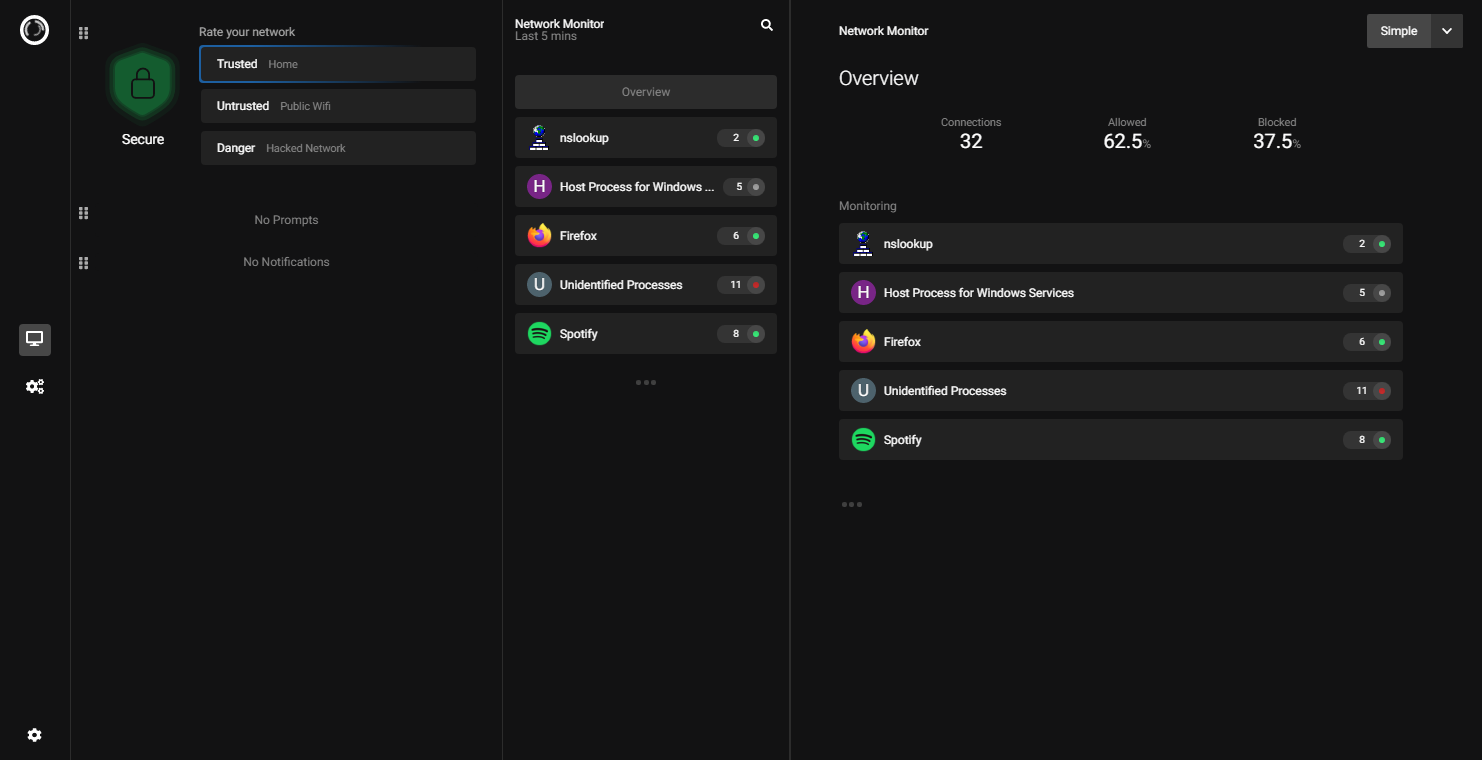Screen dimensions: 1482x760
Task: Open nslookup in the Monitoring list
Action: pyautogui.click(x=1121, y=244)
